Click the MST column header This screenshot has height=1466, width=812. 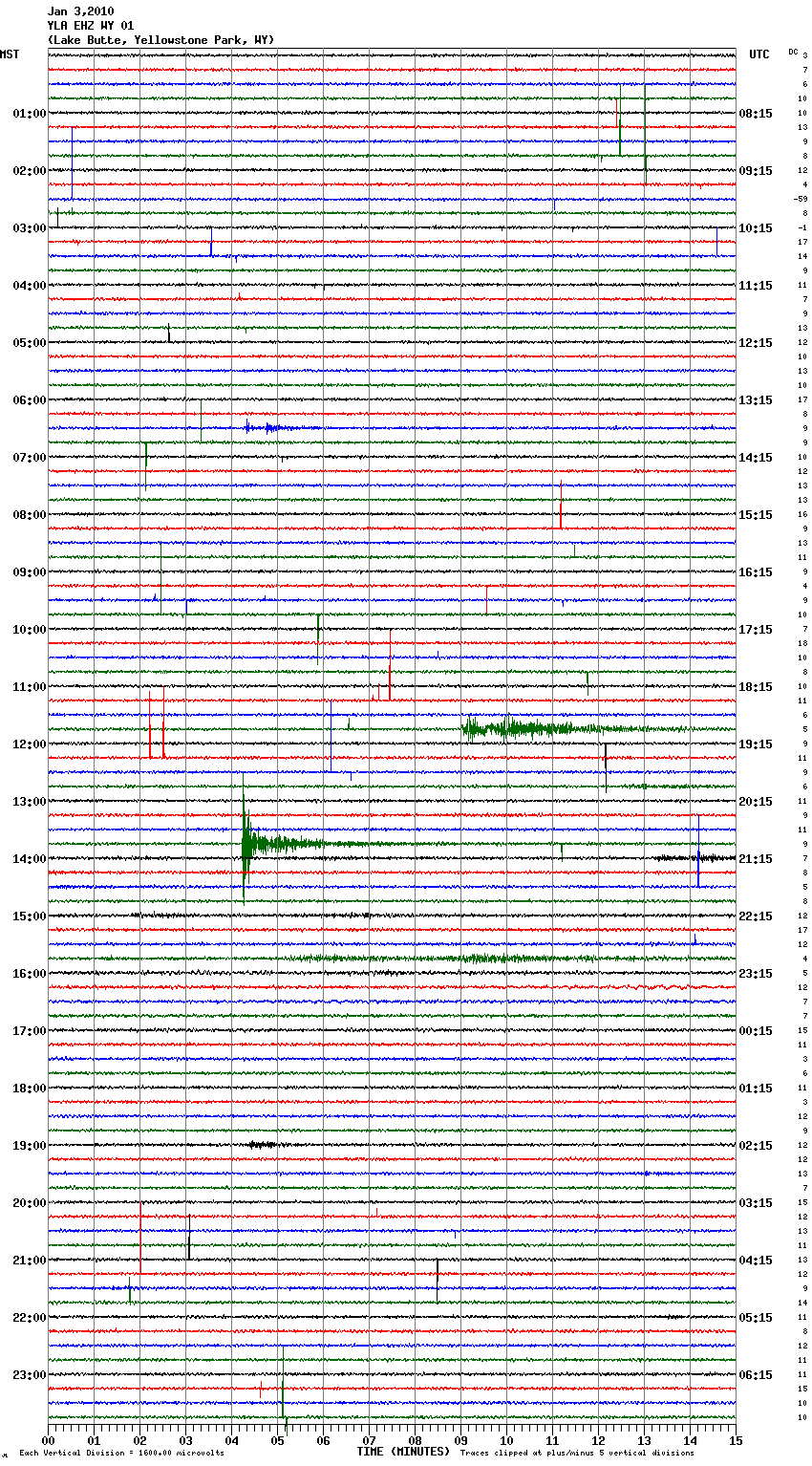10,54
